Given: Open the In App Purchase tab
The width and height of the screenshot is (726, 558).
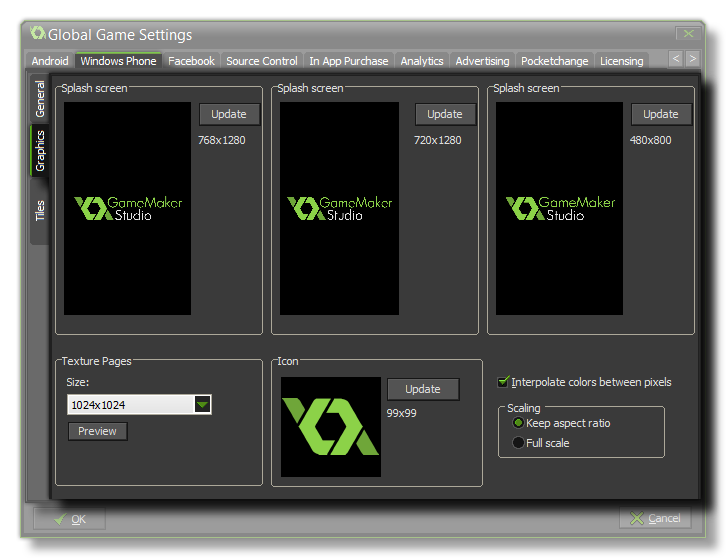Looking at the screenshot, I should pos(348,61).
